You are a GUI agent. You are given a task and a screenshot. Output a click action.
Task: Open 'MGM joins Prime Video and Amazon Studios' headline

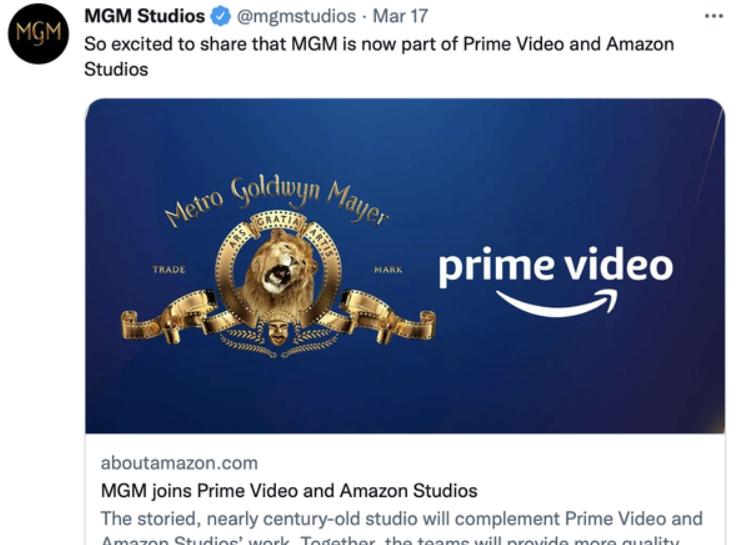(x=289, y=490)
